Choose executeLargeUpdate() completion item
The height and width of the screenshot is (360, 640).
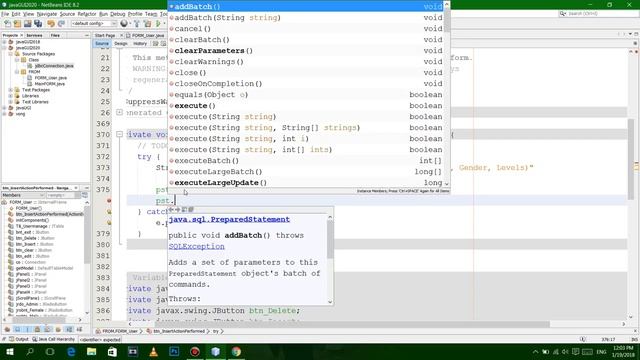[x=306, y=183]
